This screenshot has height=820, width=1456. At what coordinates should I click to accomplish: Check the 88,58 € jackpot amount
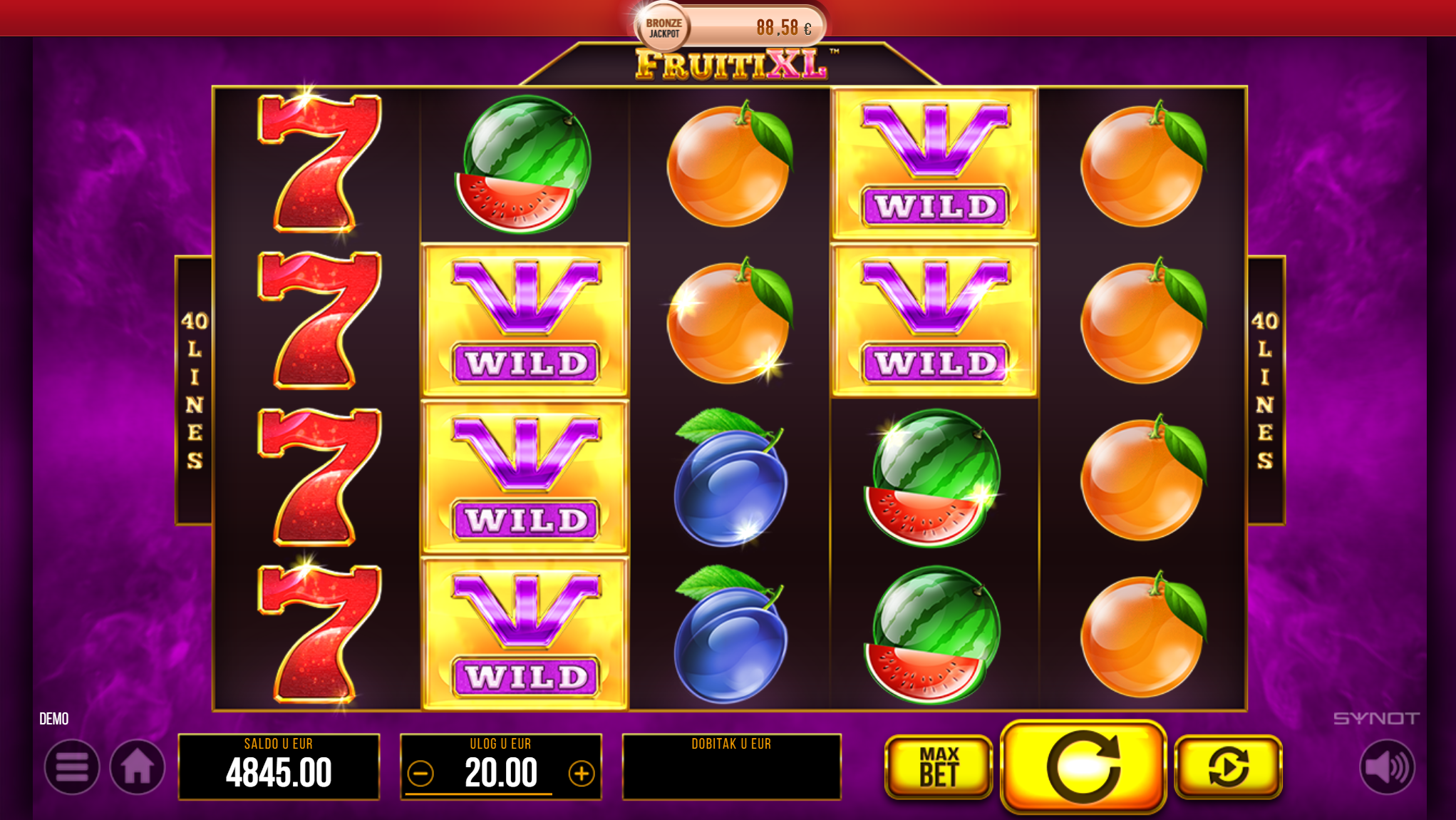(x=784, y=28)
